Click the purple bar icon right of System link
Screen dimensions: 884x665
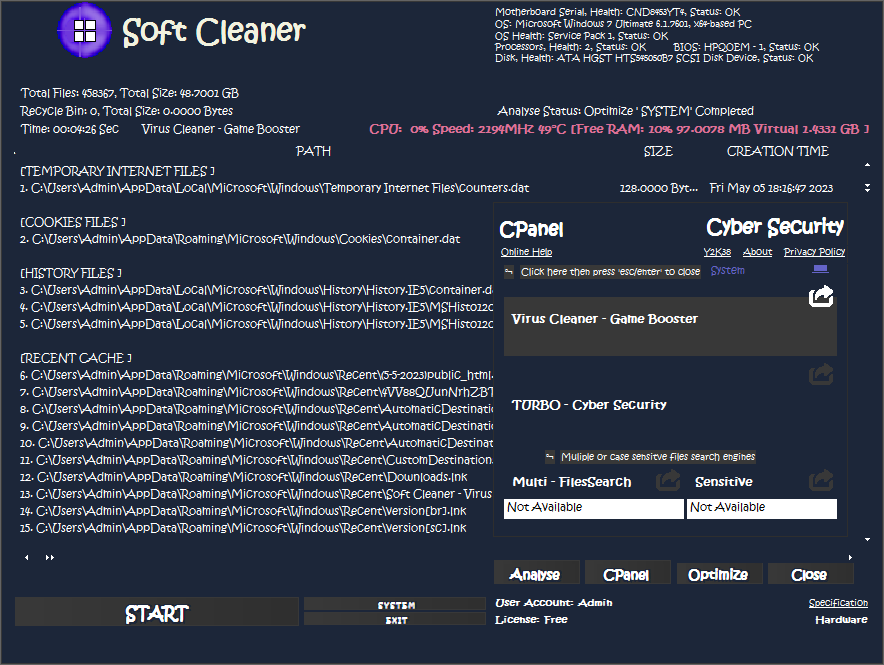coord(820,269)
